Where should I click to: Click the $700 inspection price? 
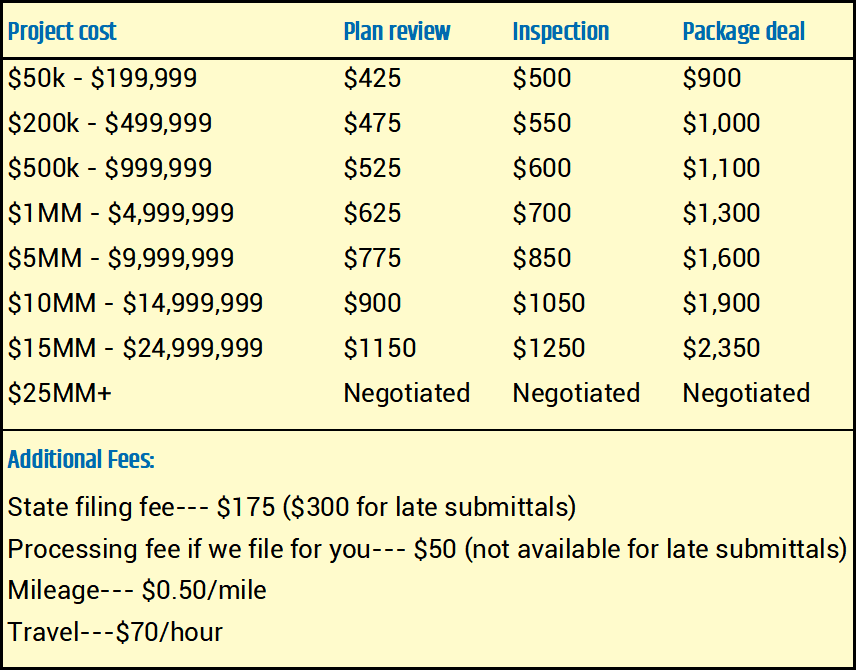(542, 213)
